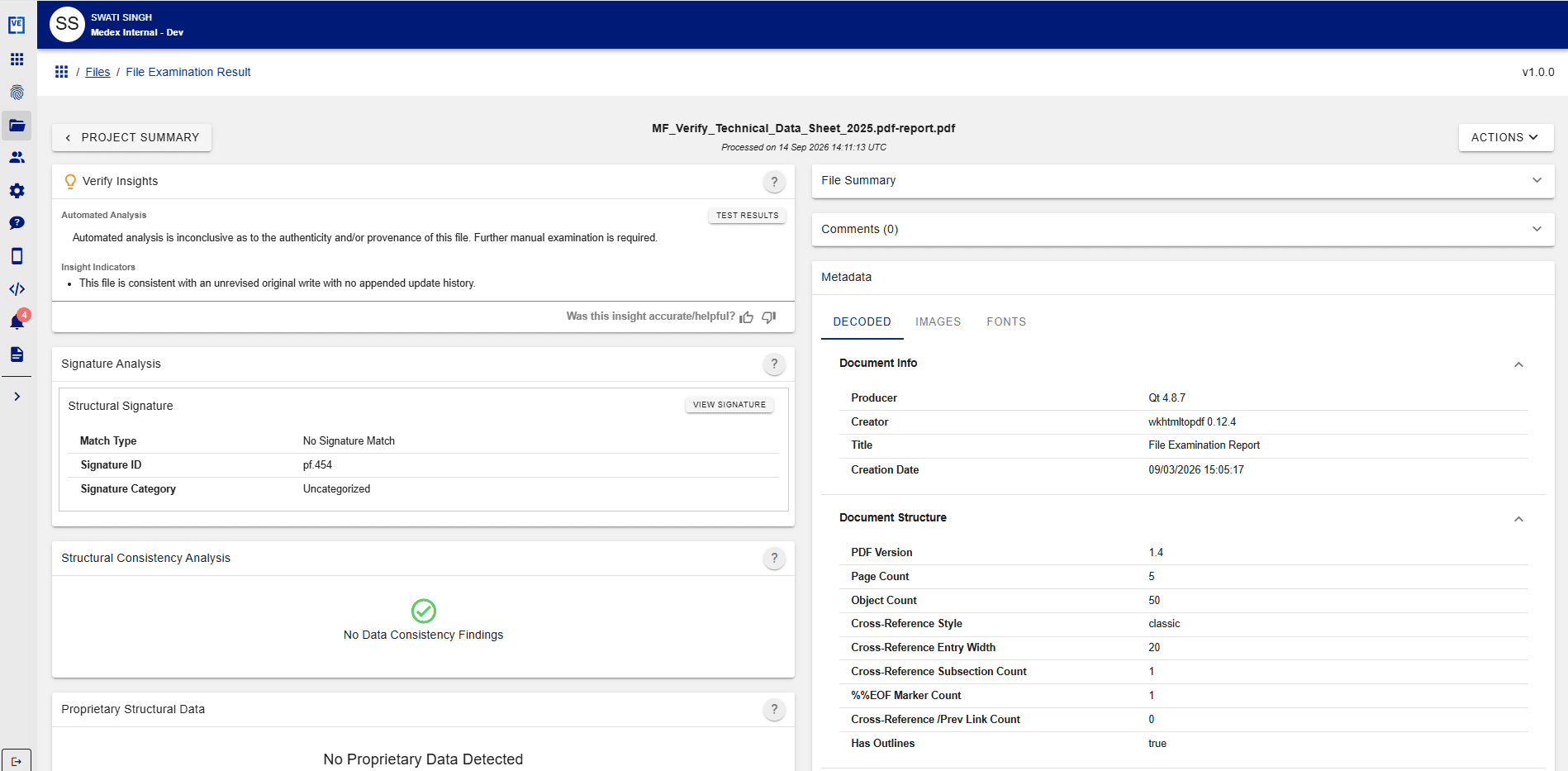Screen dimensions: 1568x771
Task: Open the document icon in sidebar
Action: (17, 355)
